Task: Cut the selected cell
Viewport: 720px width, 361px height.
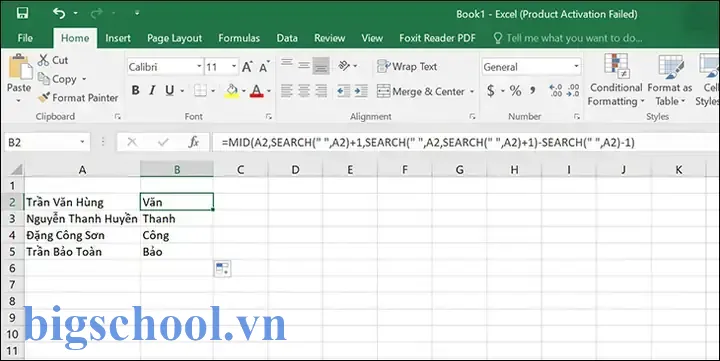Action: coord(53,60)
